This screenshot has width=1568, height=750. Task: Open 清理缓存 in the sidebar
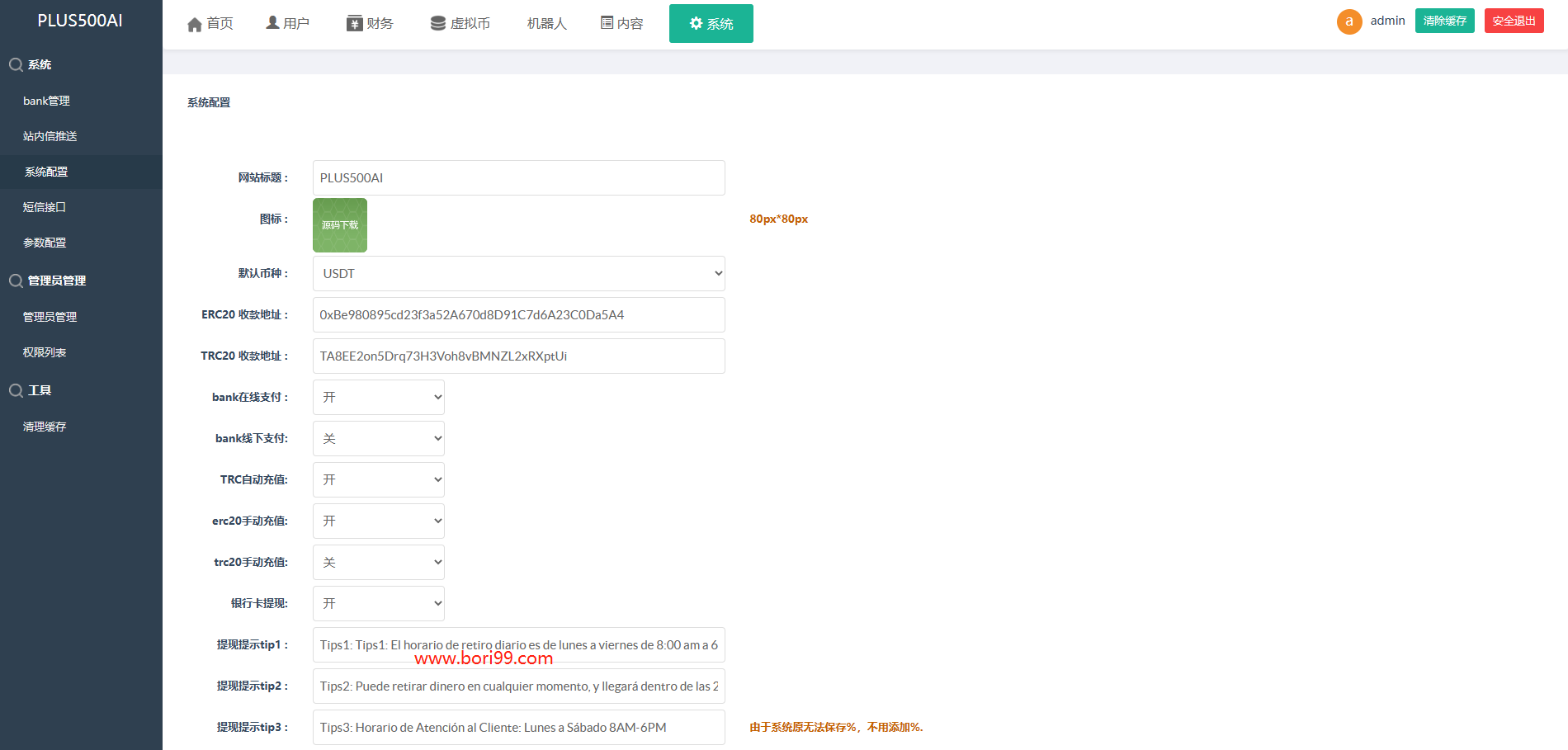pyautogui.click(x=81, y=427)
